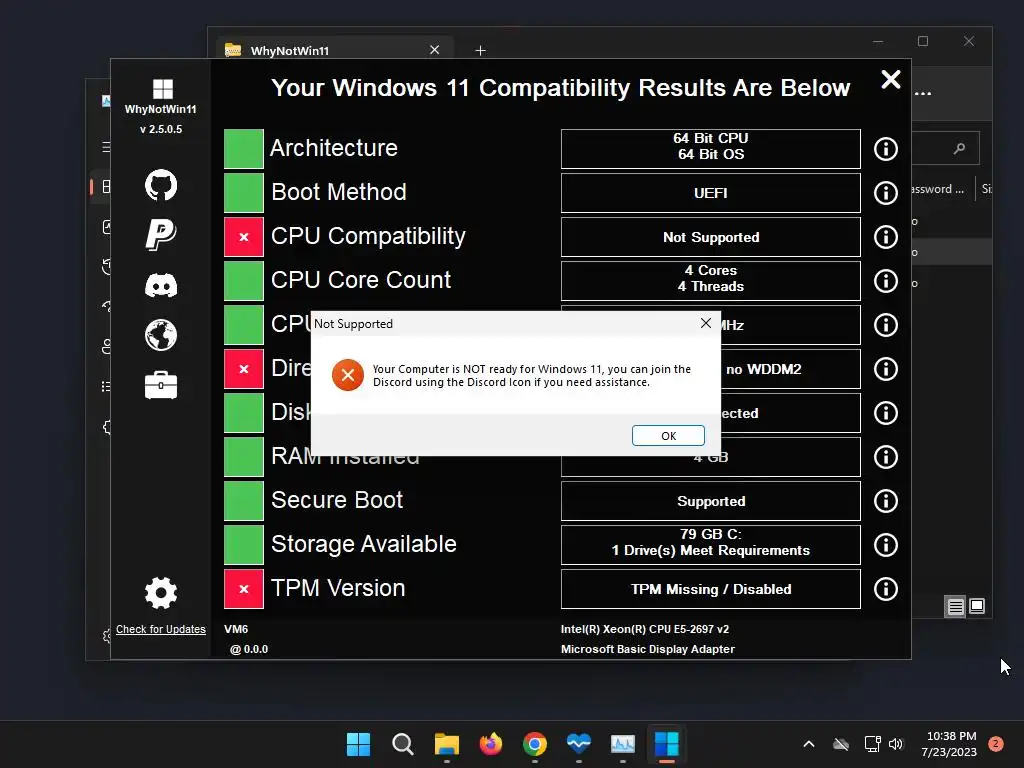Close the Not Supported dialog

point(705,323)
